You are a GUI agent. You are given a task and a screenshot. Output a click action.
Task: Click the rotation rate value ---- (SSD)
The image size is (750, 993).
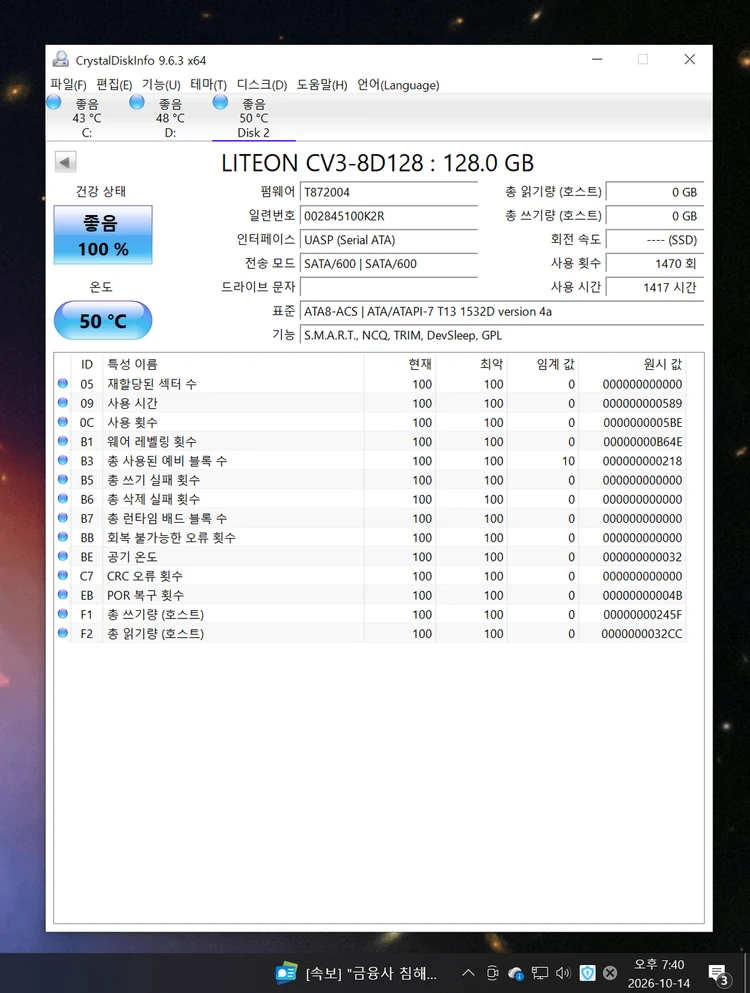pyautogui.click(x=655, y=240)
